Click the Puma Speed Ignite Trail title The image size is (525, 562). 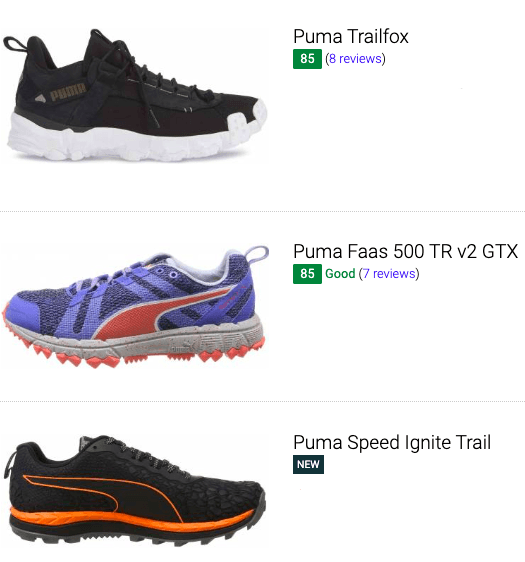392,442
